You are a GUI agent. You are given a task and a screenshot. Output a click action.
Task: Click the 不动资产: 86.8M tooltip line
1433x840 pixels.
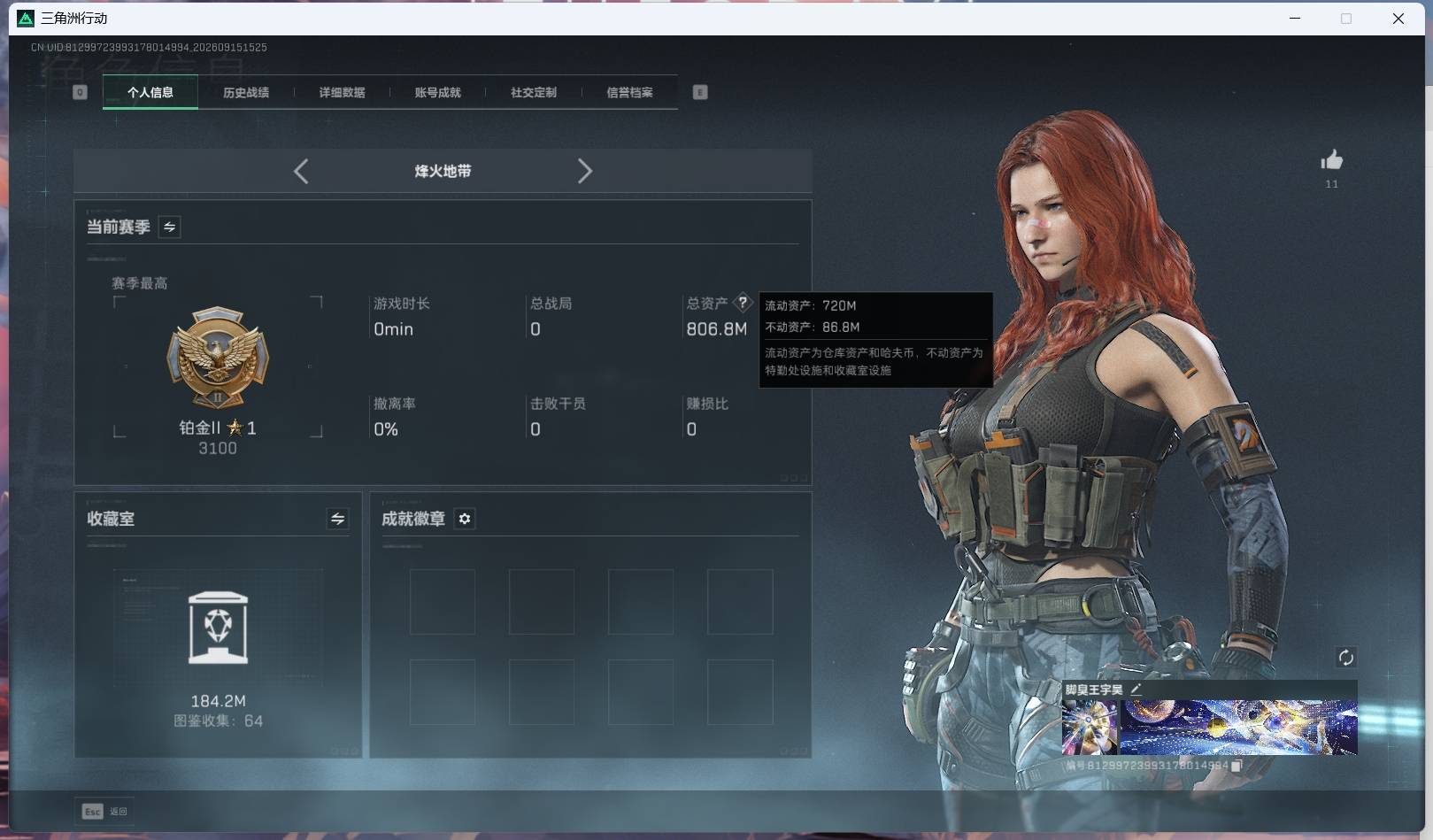point(813,327)
